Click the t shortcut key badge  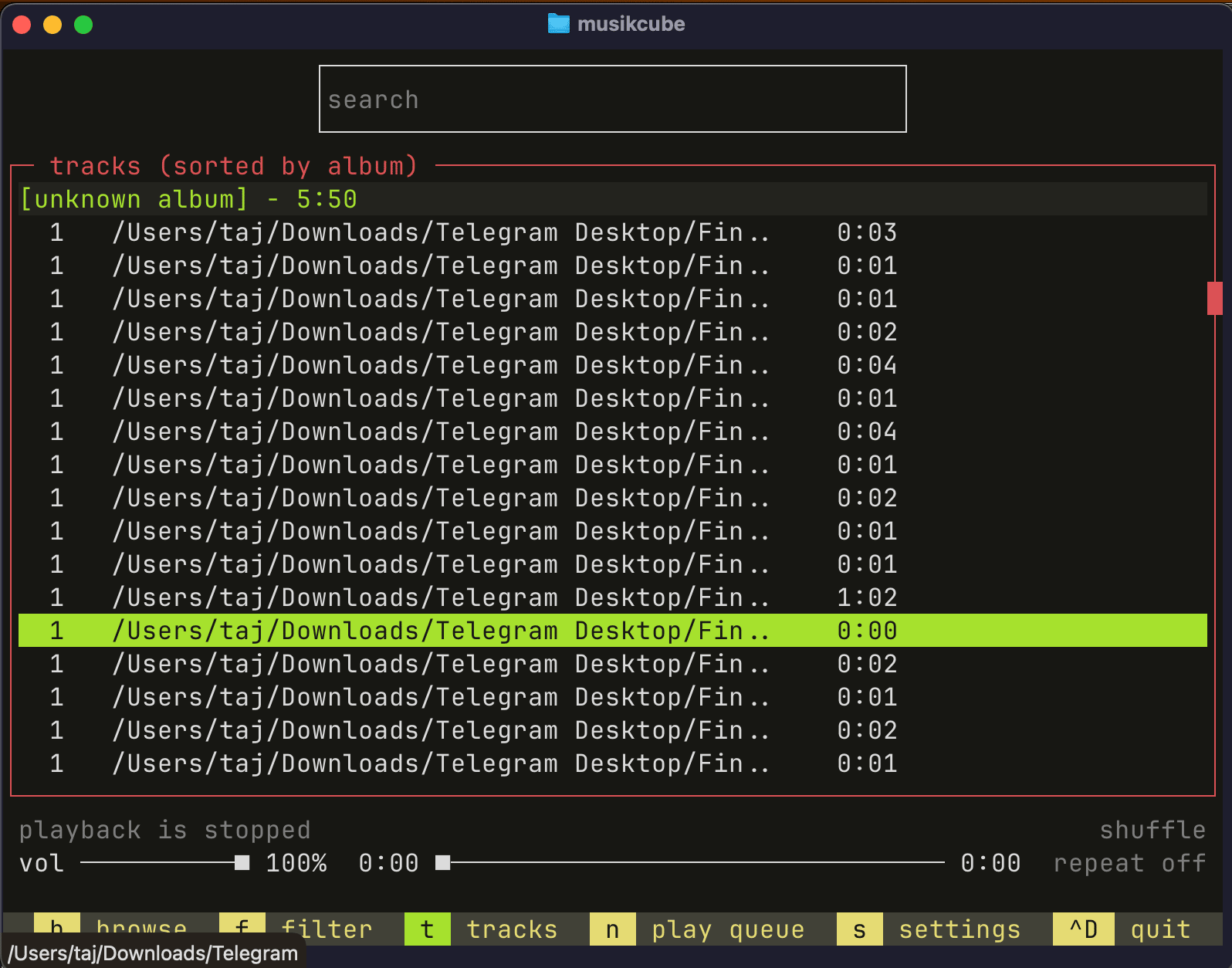pyautogui.click(x=427, y=929)
